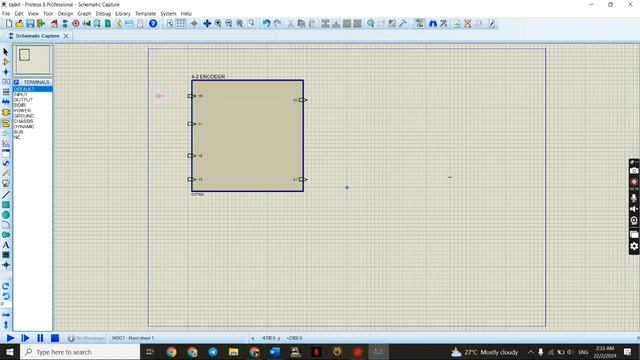Open Netflix from the taskbar
Screen dimensions: 640x360
[316, 352]
